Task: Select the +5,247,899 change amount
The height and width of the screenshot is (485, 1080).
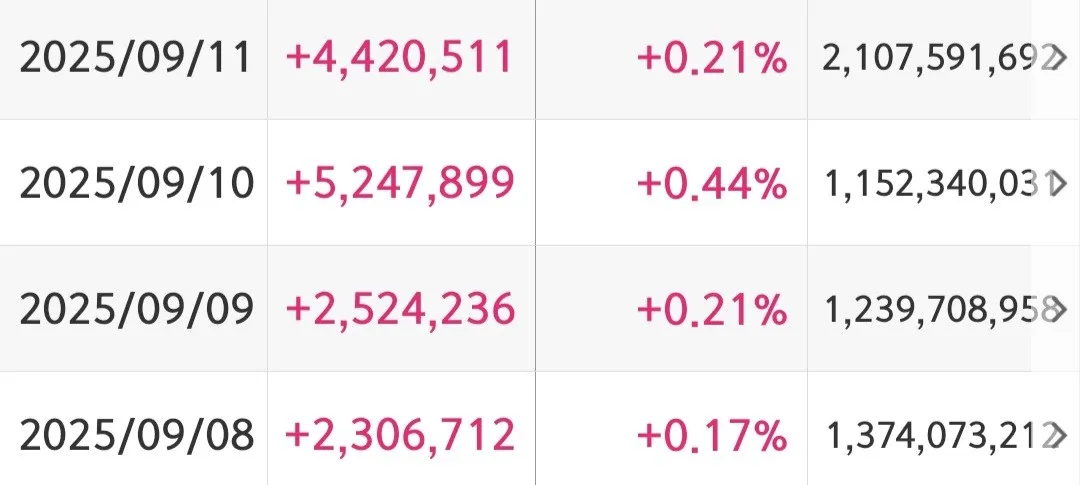Action: pyautogui.click(x=400, y=183)
